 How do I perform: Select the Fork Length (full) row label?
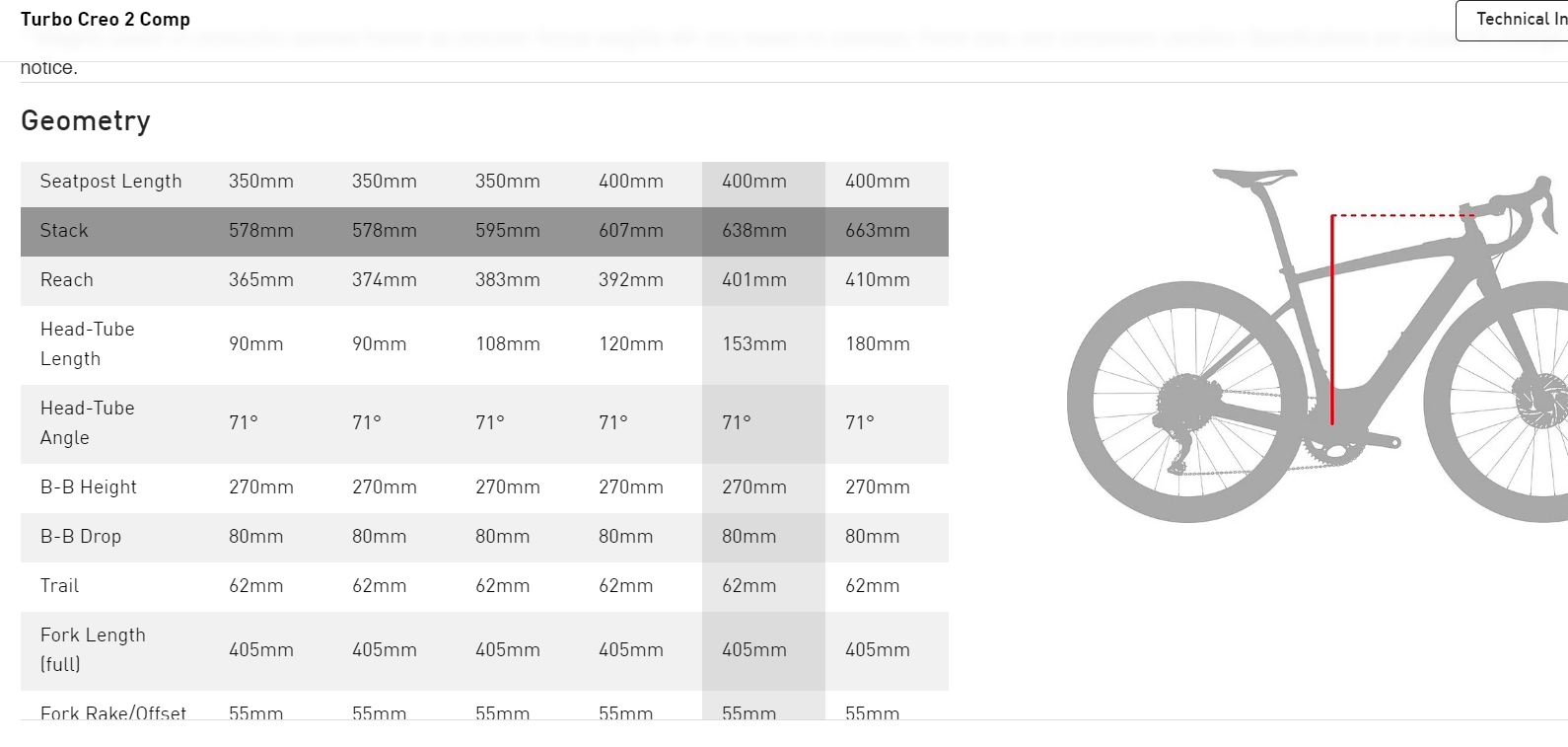[93, 649]
